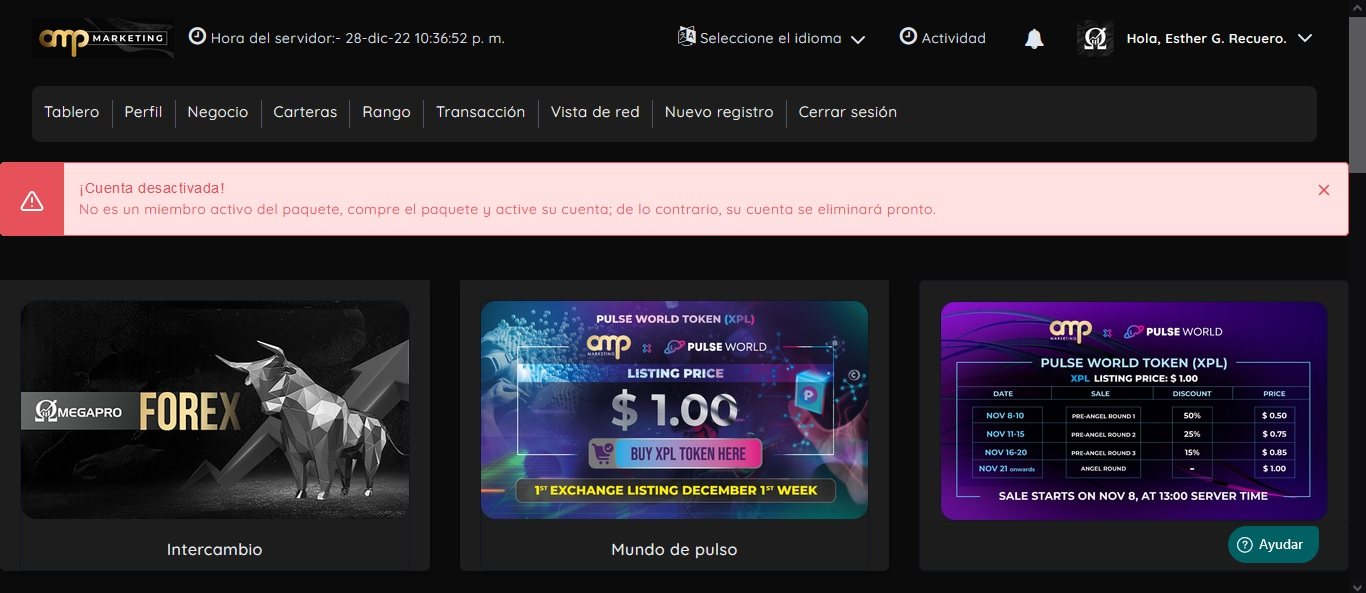Screen dimensions: 1366x593
Task: Click the Buy XPL Token Here banner
Action: coord(674,410)
